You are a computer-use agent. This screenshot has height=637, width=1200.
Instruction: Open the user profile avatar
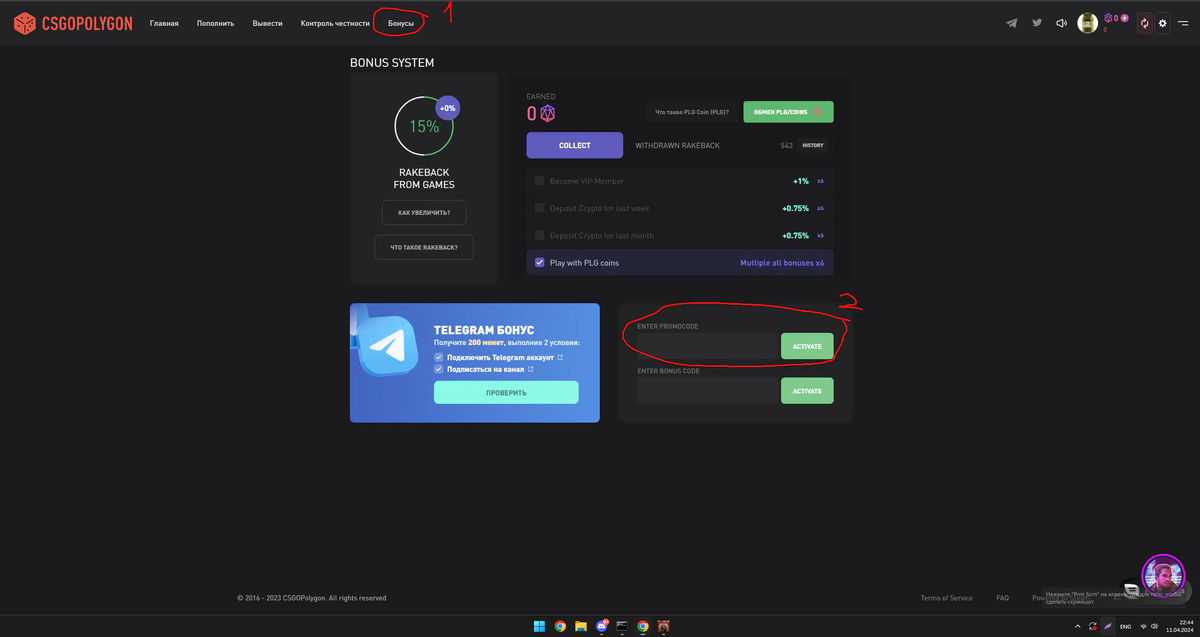1088,23
